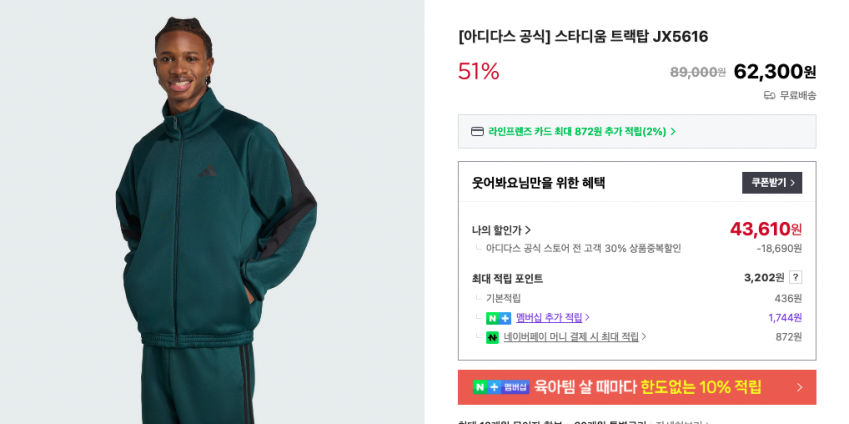Open the 육아템 살 때마다 10% 적립 banner
This screenshot has width=849, height=424.
tap(637, 387)
